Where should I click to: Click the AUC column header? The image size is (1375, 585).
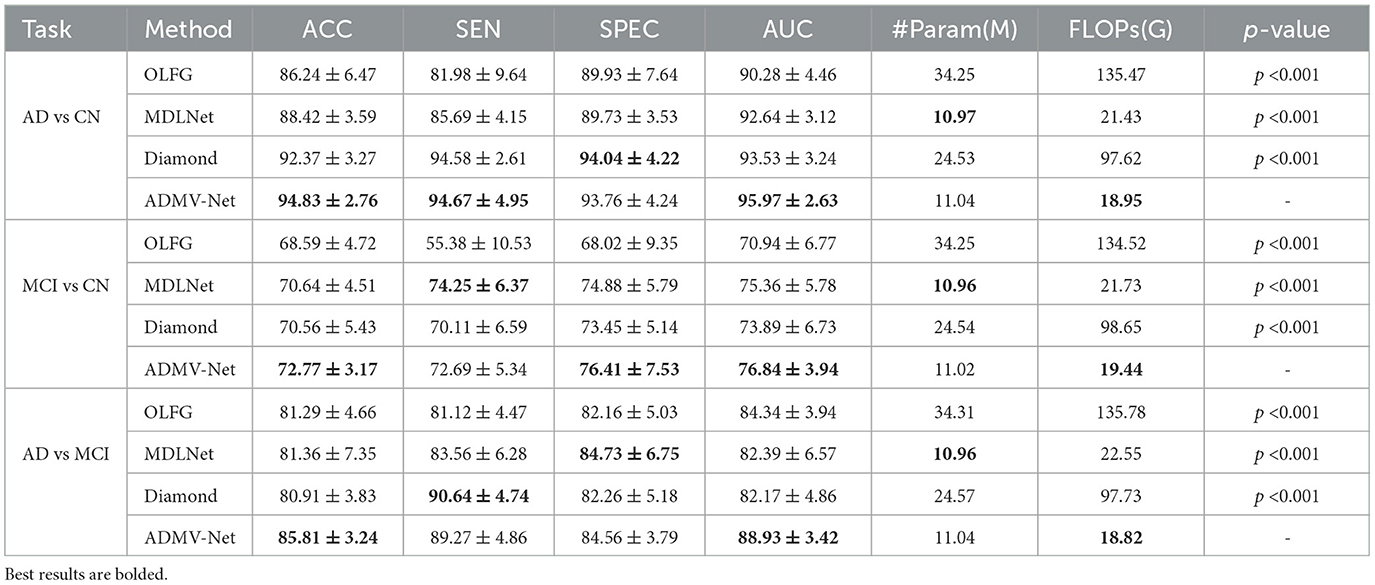click(x=782, y=29)
